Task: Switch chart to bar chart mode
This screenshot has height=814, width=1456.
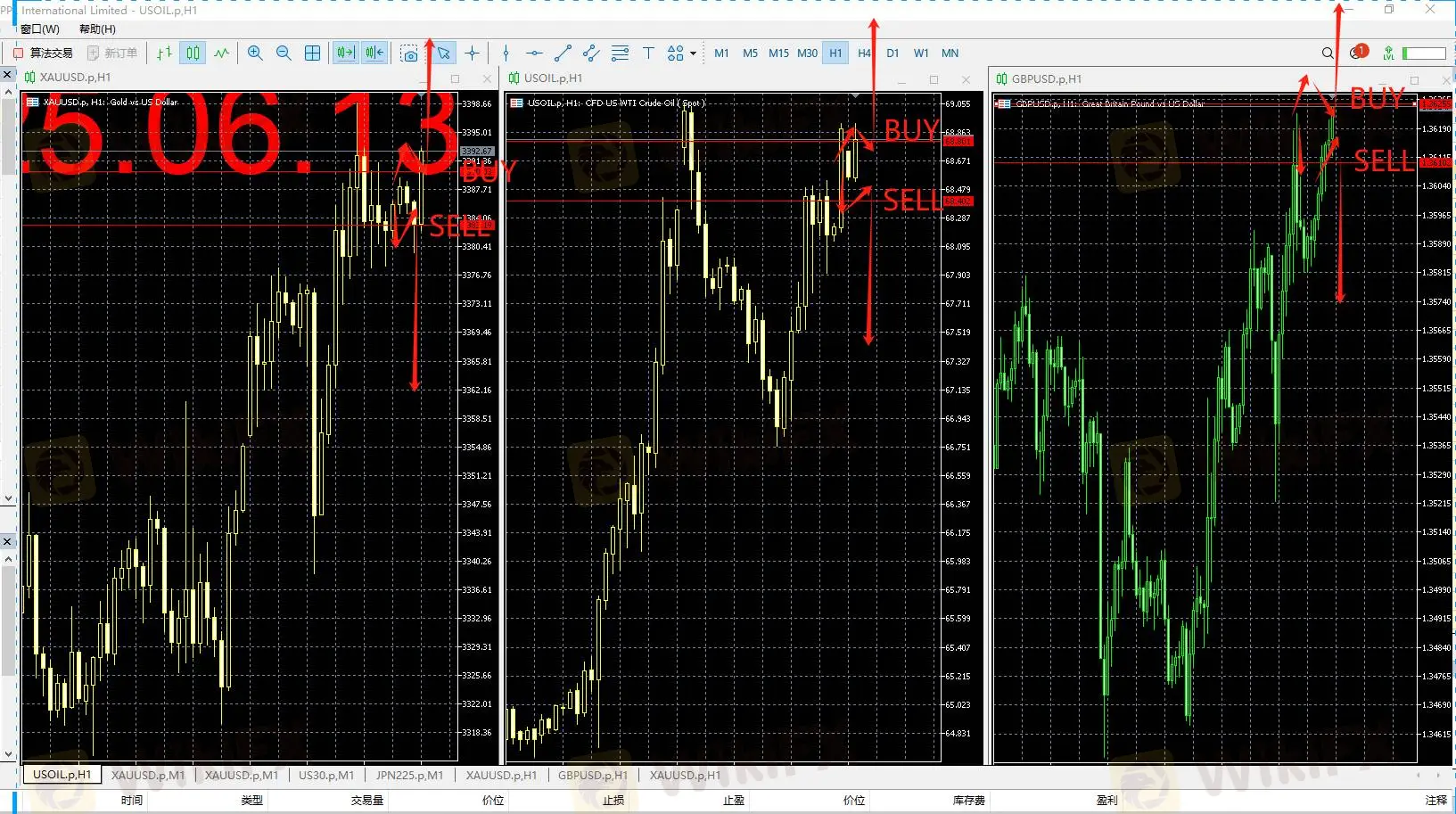Action: (x=164, y=53)
